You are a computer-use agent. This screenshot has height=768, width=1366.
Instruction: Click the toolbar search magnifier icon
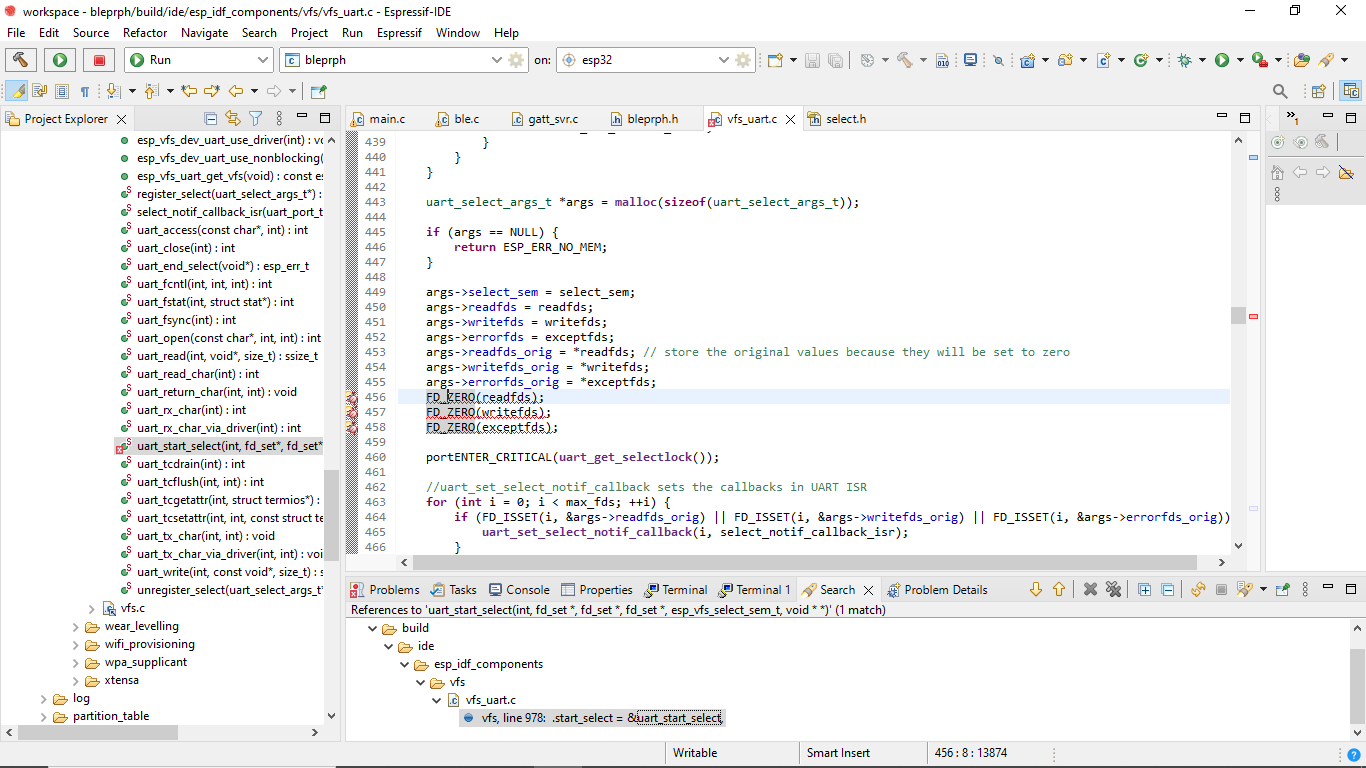(1280, 91)
